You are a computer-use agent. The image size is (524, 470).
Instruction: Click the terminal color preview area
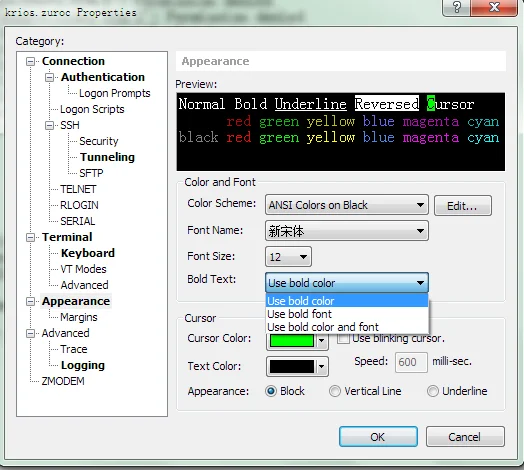coord(341,132)
